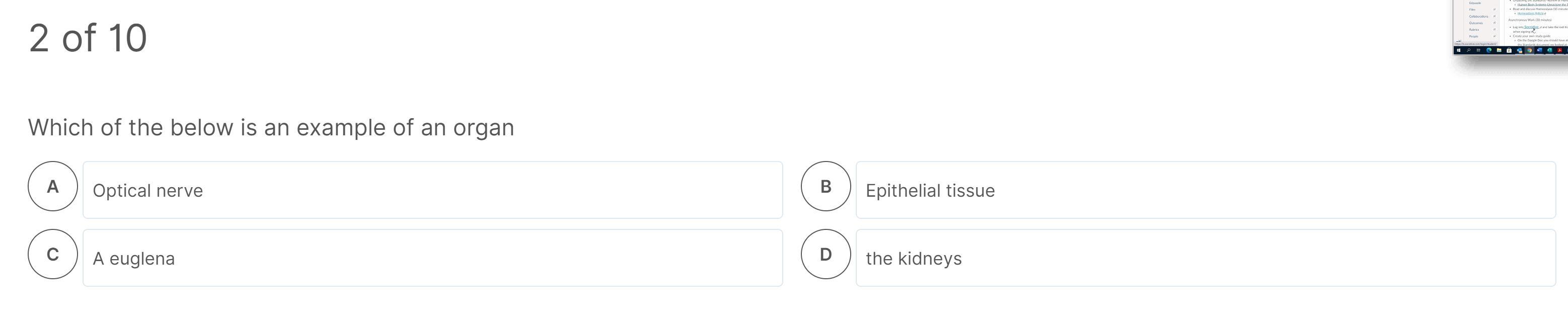Choose the letter C answer circle
The height and width of the screenshot is (323, 1568).
click(52, 254)
